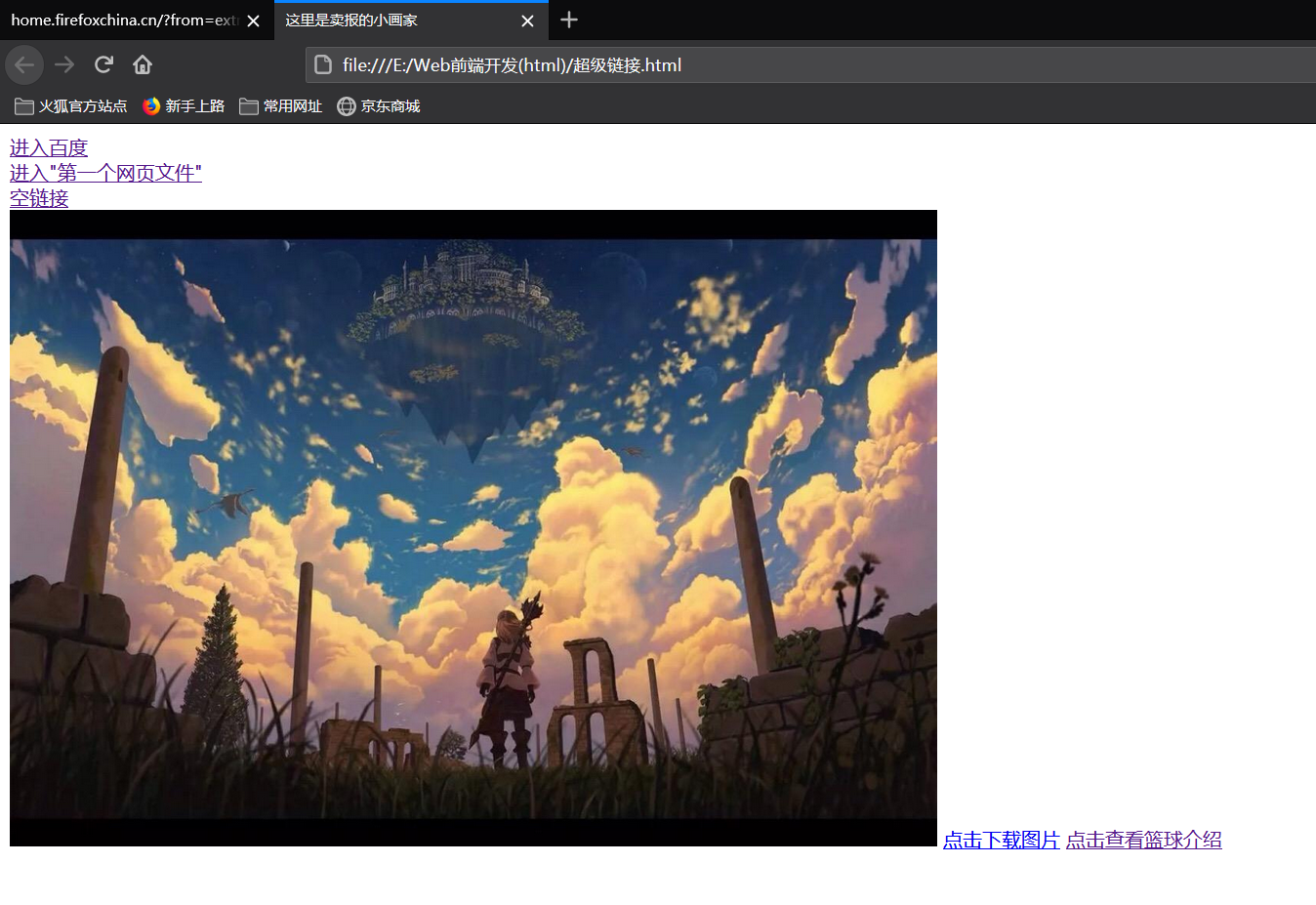Open the 新手上路 bookmark
The image size is (1316, 905).
tap(184, 106)
